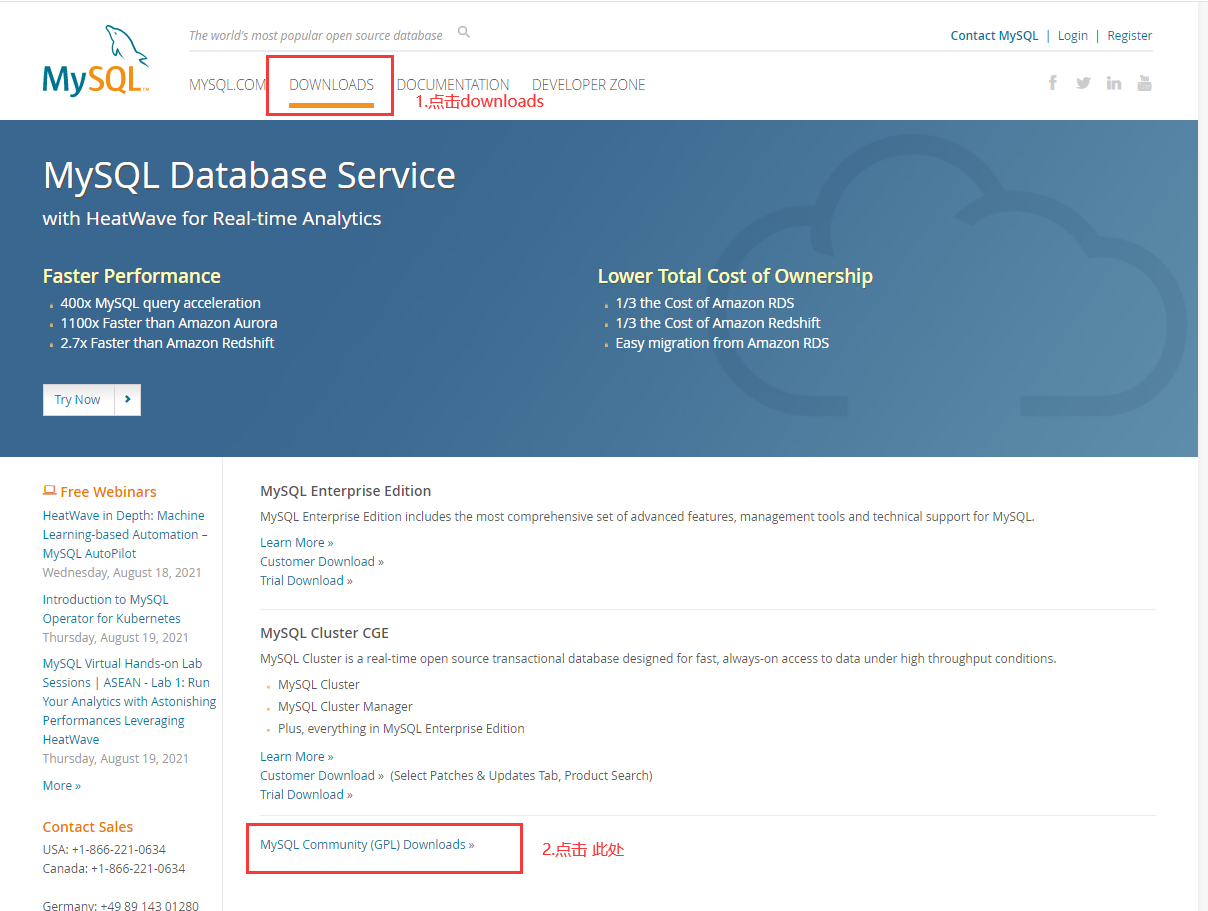
Task: Click the MySQL dolphin logo
Action: (x=96, y=61)
